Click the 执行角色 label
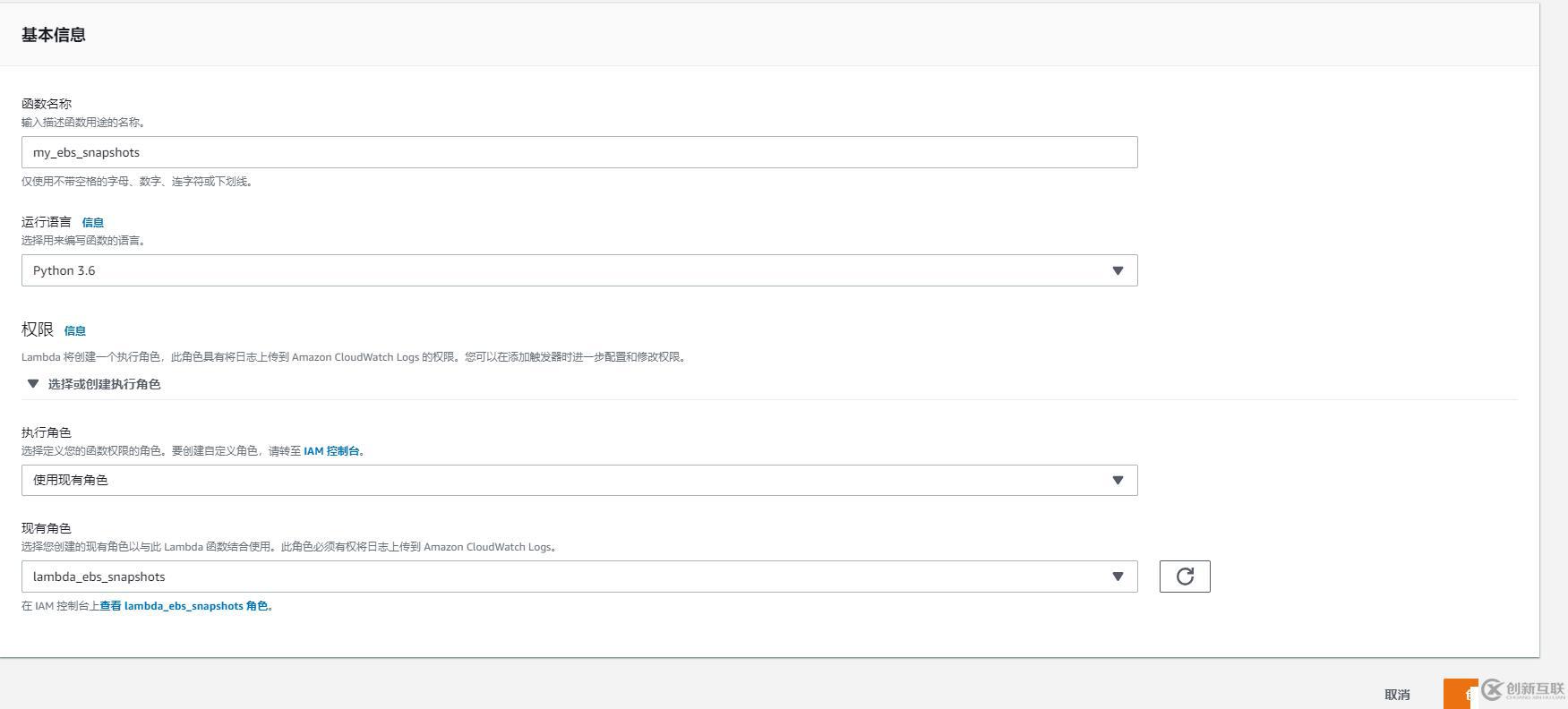Image resolution: width=1568 pixels, height=709 pixels. click(x=47, y=432)
